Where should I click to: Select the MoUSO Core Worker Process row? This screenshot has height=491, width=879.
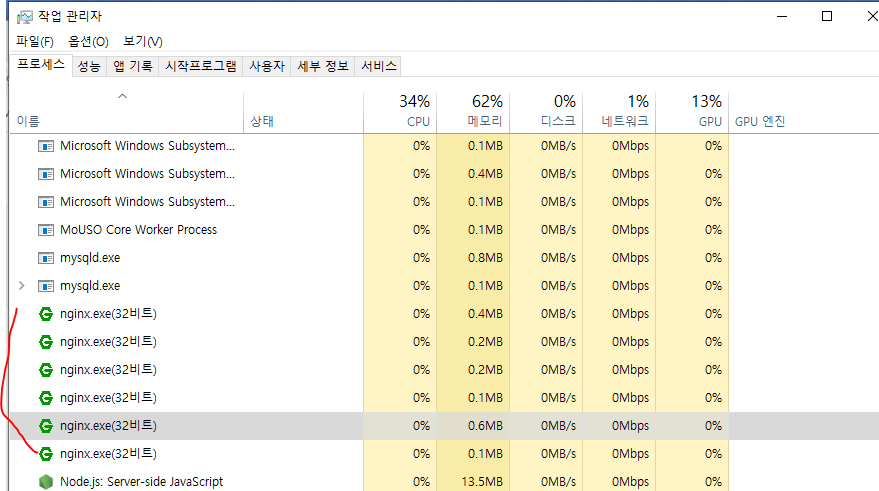click(444, 230)
